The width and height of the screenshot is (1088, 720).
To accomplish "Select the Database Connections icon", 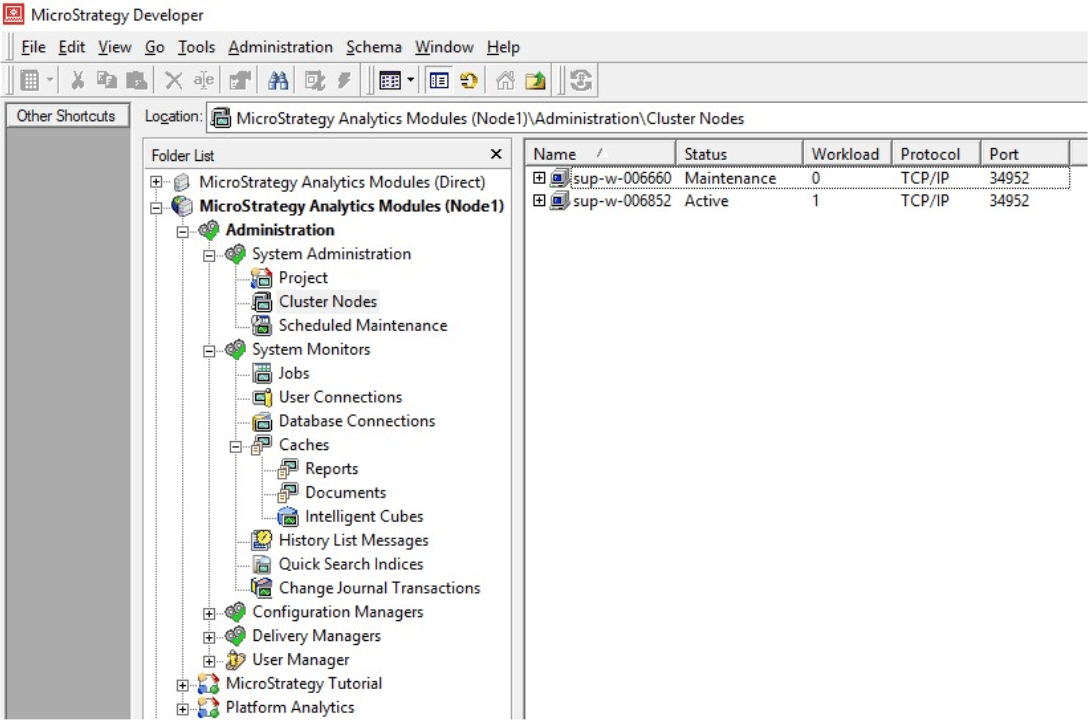I will [262, 421].
